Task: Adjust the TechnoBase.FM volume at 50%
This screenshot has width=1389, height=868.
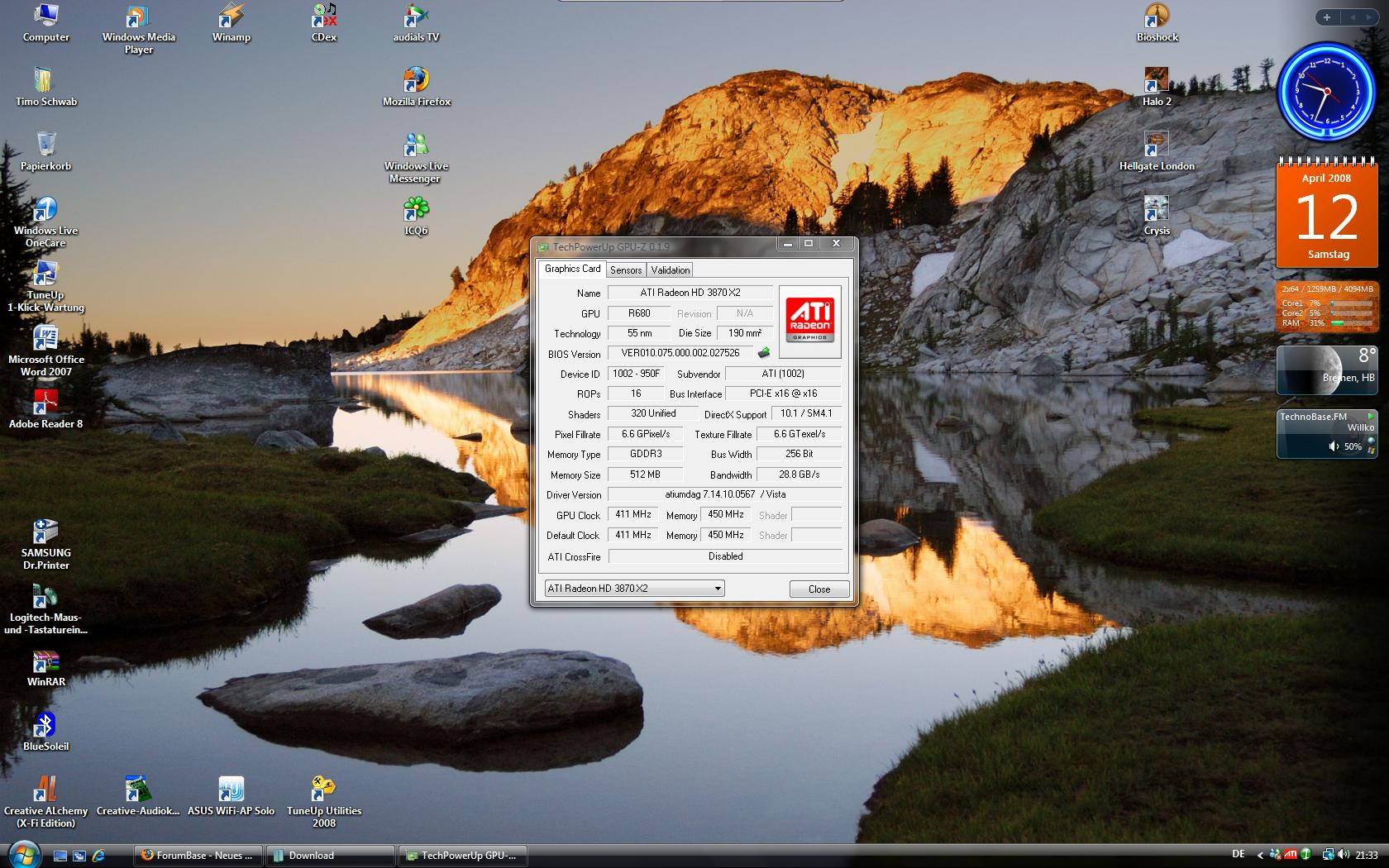Action: pos(1345,446)
